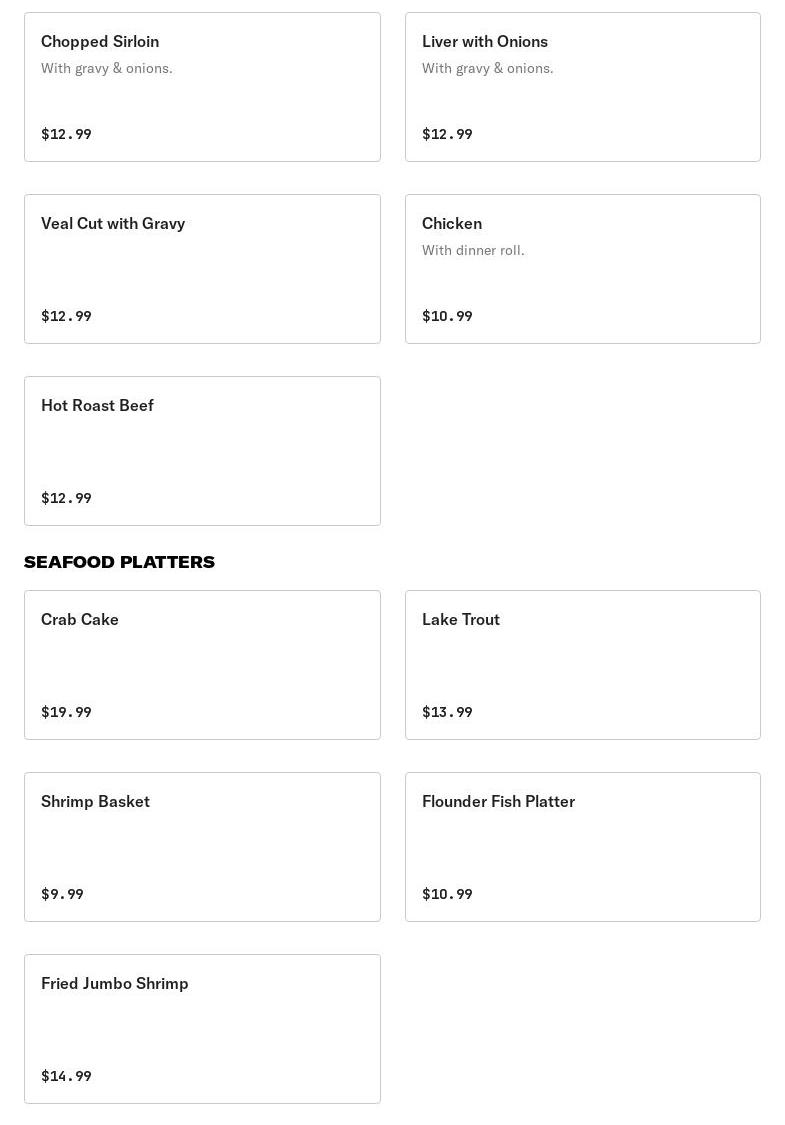Click the gravy & onions description under Chopped Sirloin
This screenshot has height=1125, width=785.
pos(107,68)
